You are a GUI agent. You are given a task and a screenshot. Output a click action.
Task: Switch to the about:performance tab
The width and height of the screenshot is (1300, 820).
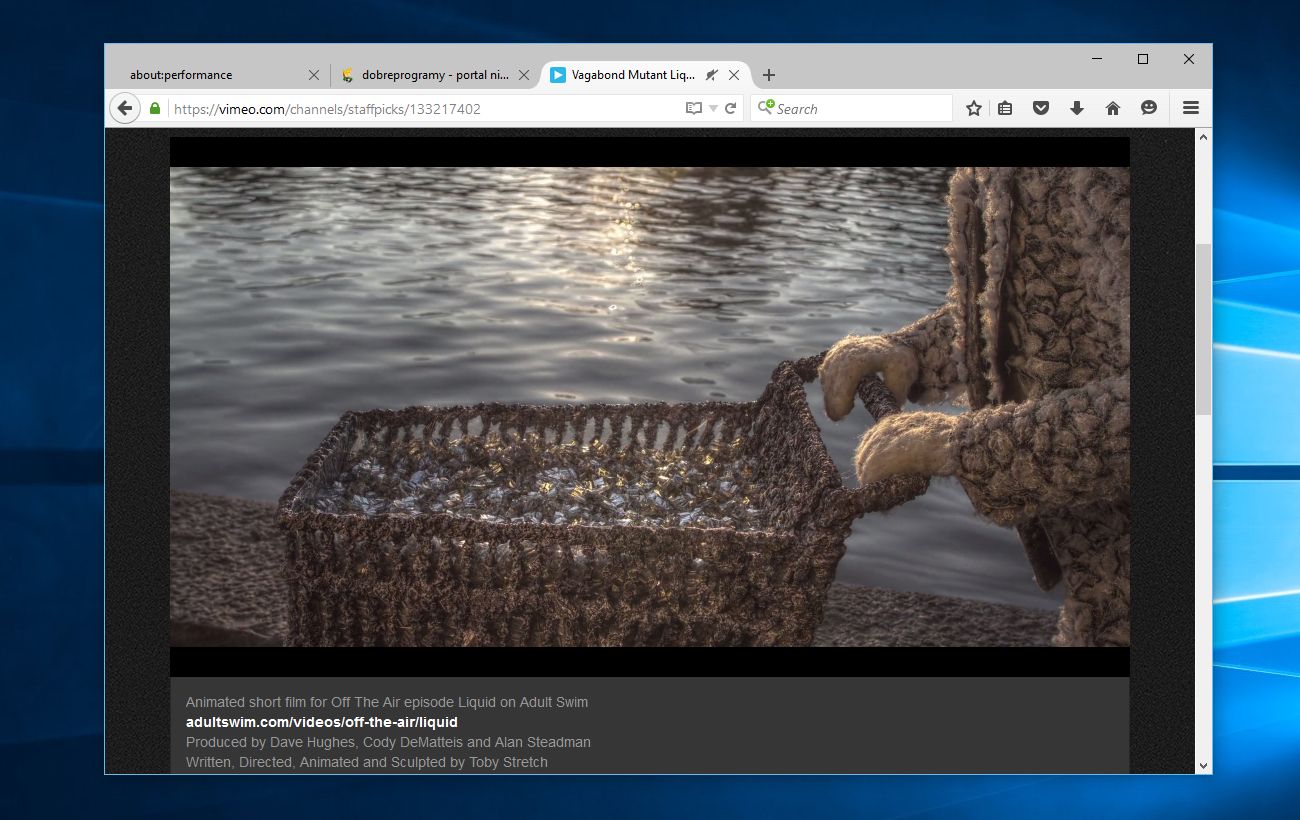(217, 75)
